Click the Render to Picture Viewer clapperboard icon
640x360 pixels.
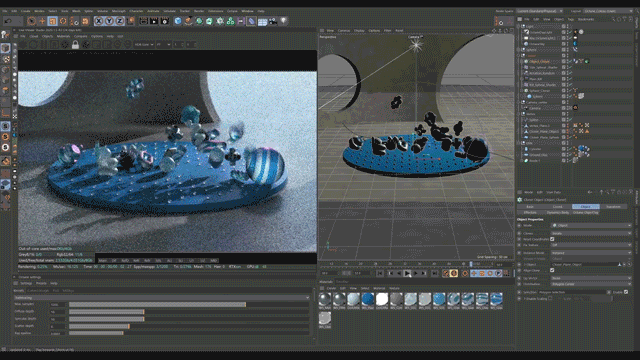point(154,21)
